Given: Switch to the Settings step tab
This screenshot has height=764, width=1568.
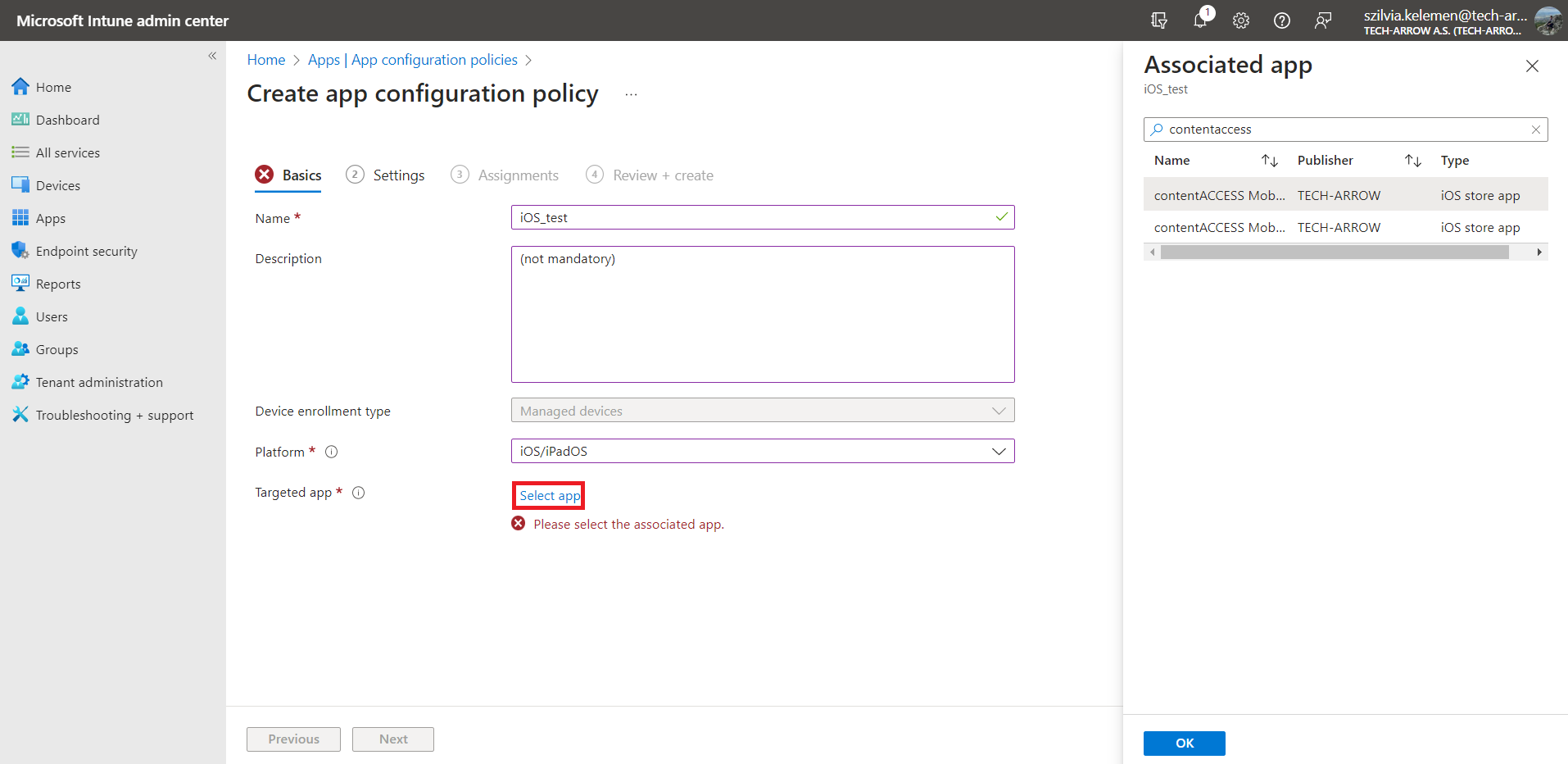Looking at the screenshot, I should click(398, 175).
